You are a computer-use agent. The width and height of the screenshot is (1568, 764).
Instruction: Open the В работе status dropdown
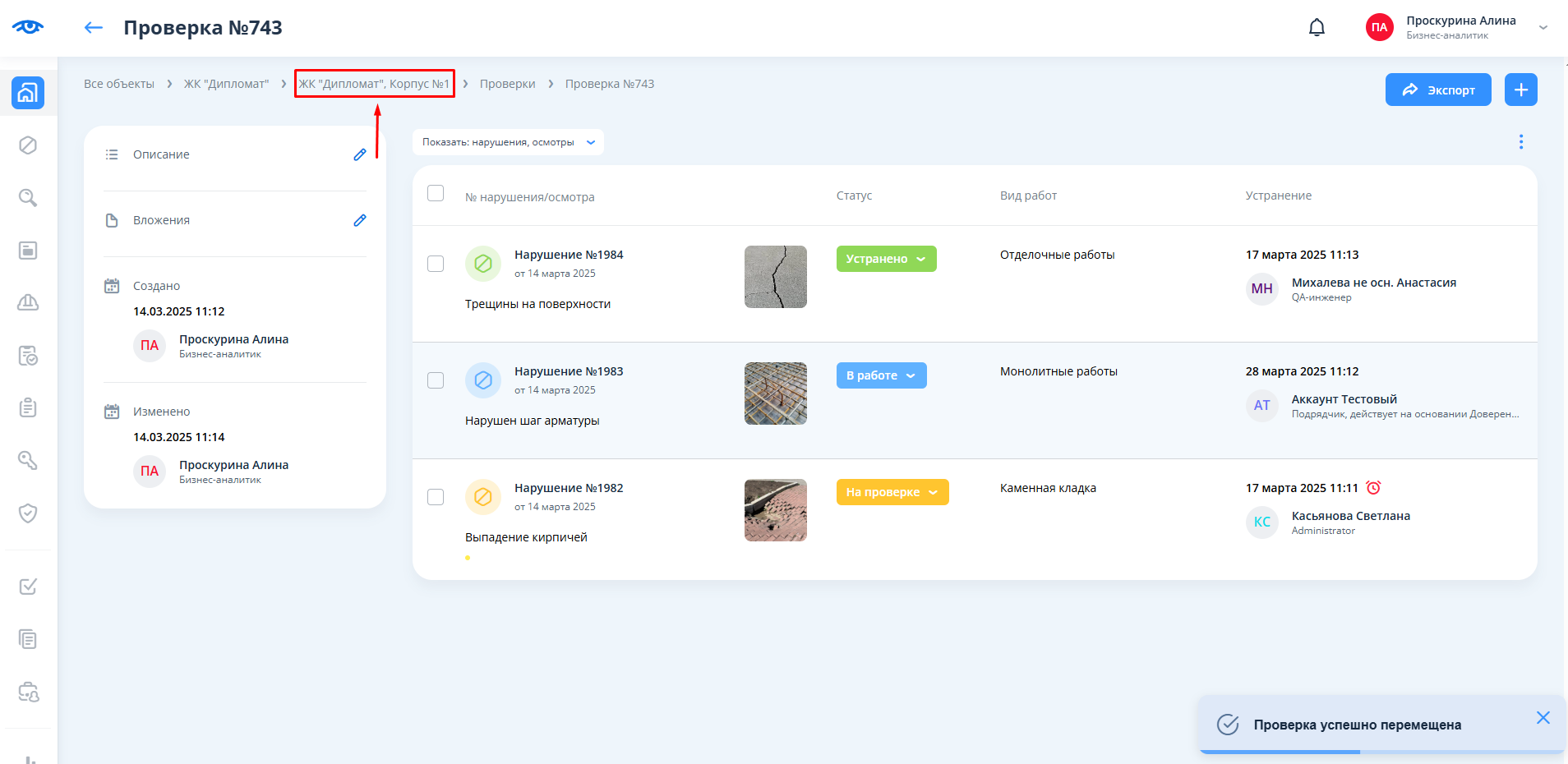[x=881, y=375]
